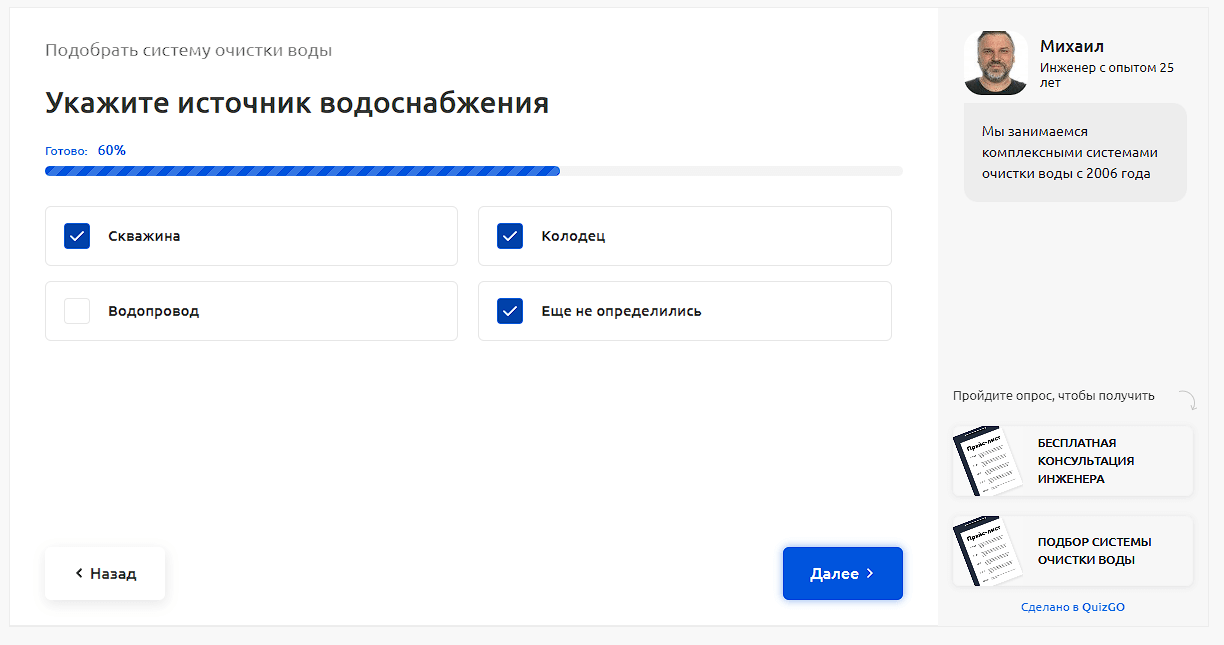Open the Сделано в QuizGO link
The image size is (1224, 645).
point(1073,607)
